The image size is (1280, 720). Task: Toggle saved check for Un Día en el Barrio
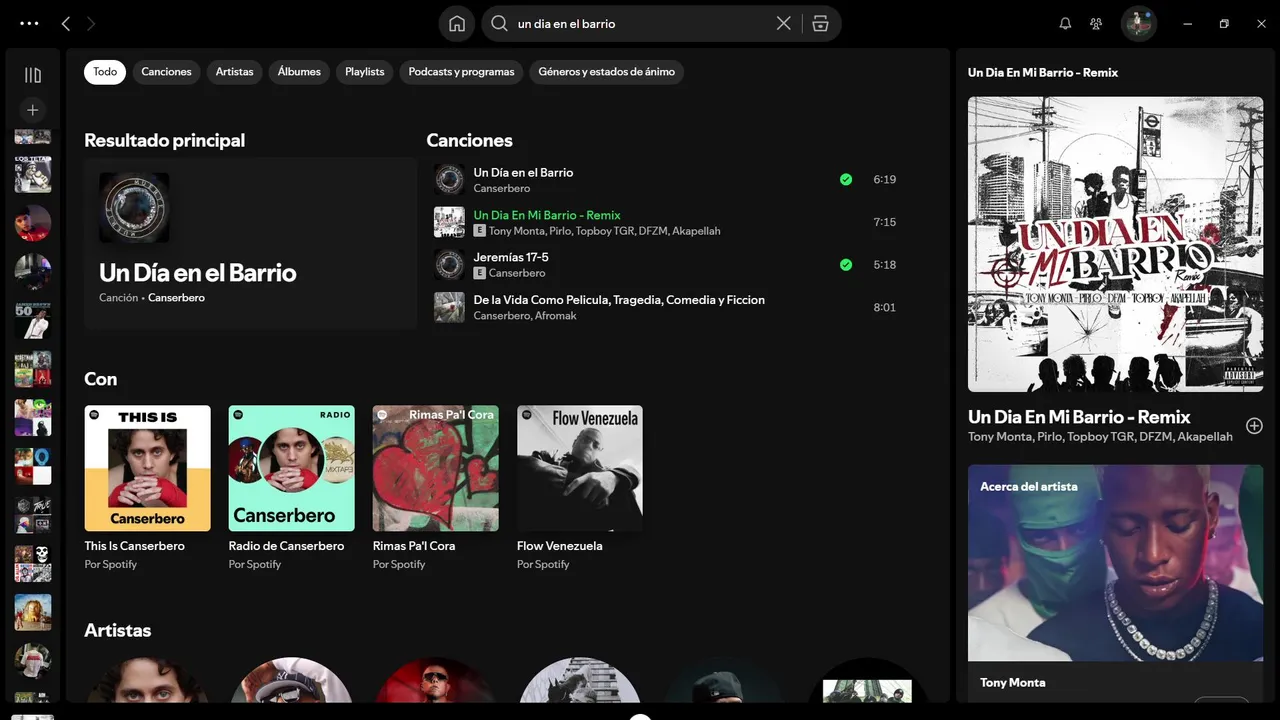[x=846, y=180]
